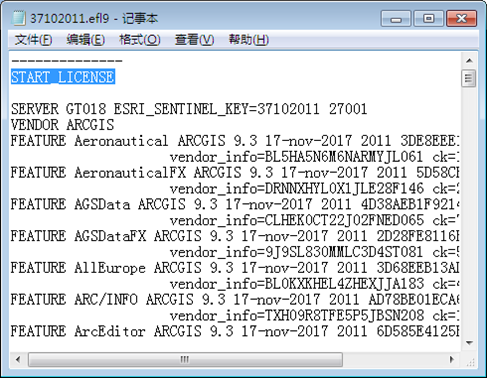Close the 37102011.efl9 Notepad window
The width and height of the screenshot is (487, 378).
coord(462,19)
